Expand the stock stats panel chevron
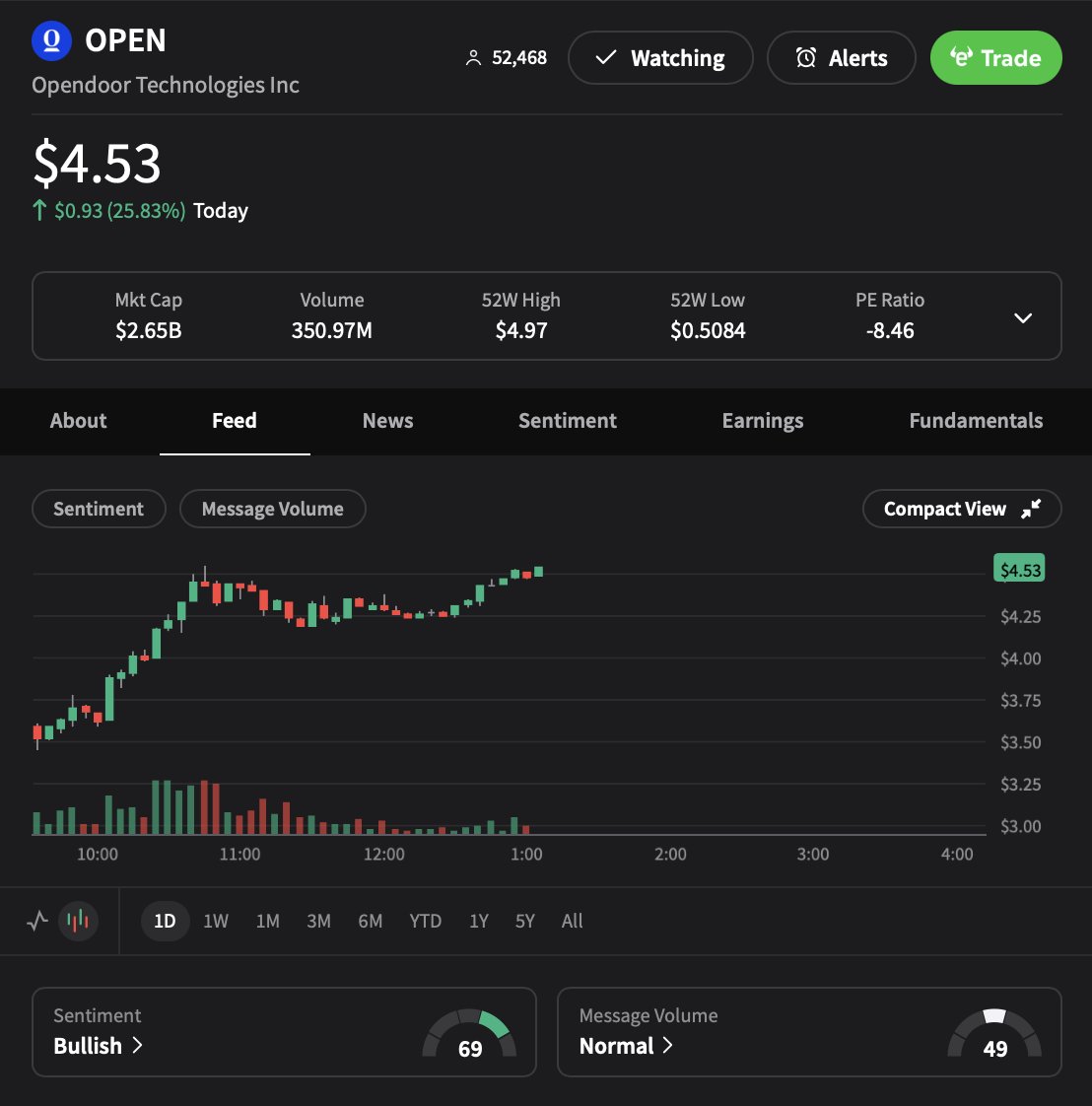This screenshot has height=1106, width=1092. (1023, 318)
